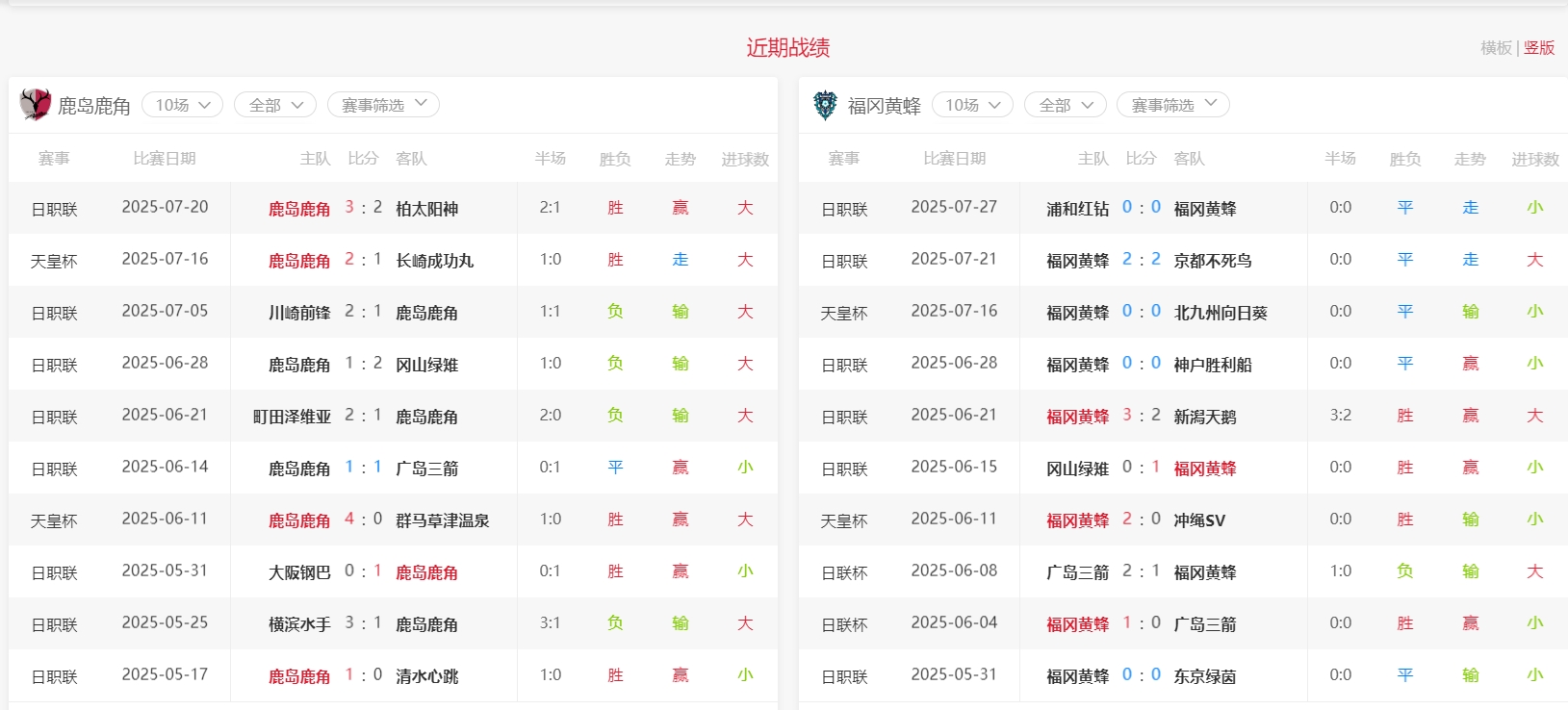Open 柏太阳神 team link
This screenshot has width=1568, height=710.
click(426, 209)
